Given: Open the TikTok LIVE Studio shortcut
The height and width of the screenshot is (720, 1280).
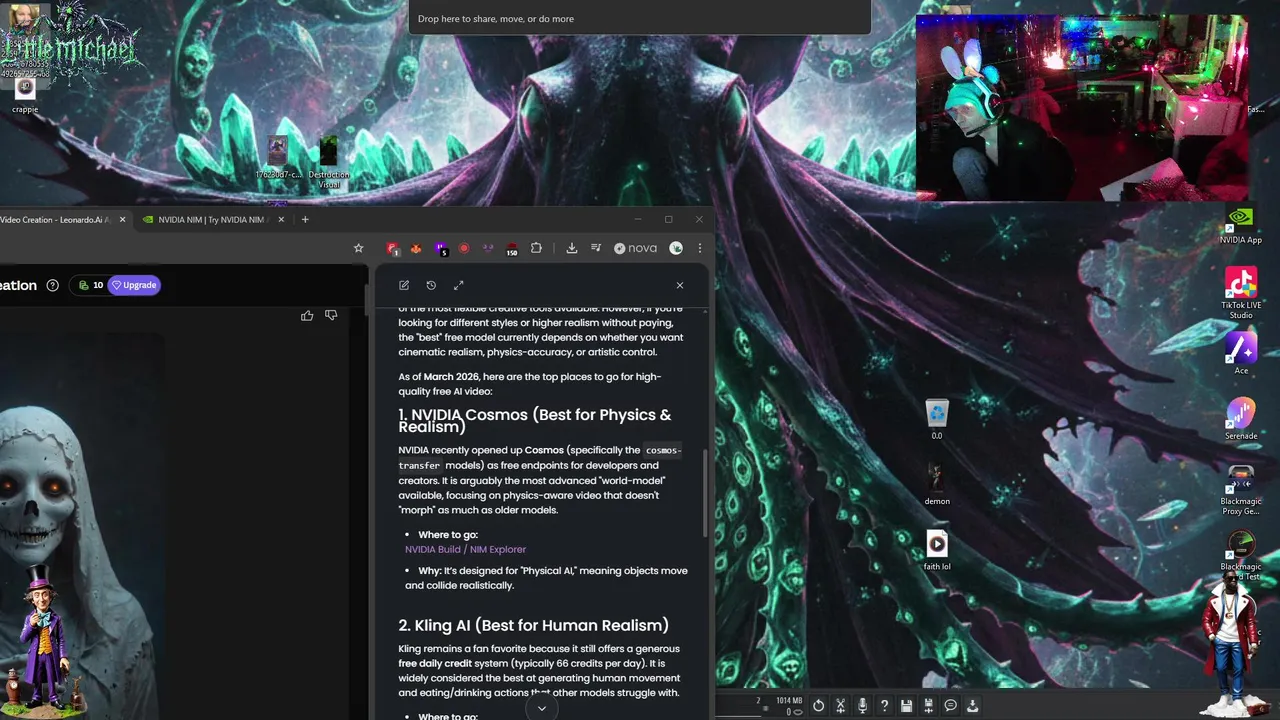Looking at the screenshot, I should (1241, 293).
